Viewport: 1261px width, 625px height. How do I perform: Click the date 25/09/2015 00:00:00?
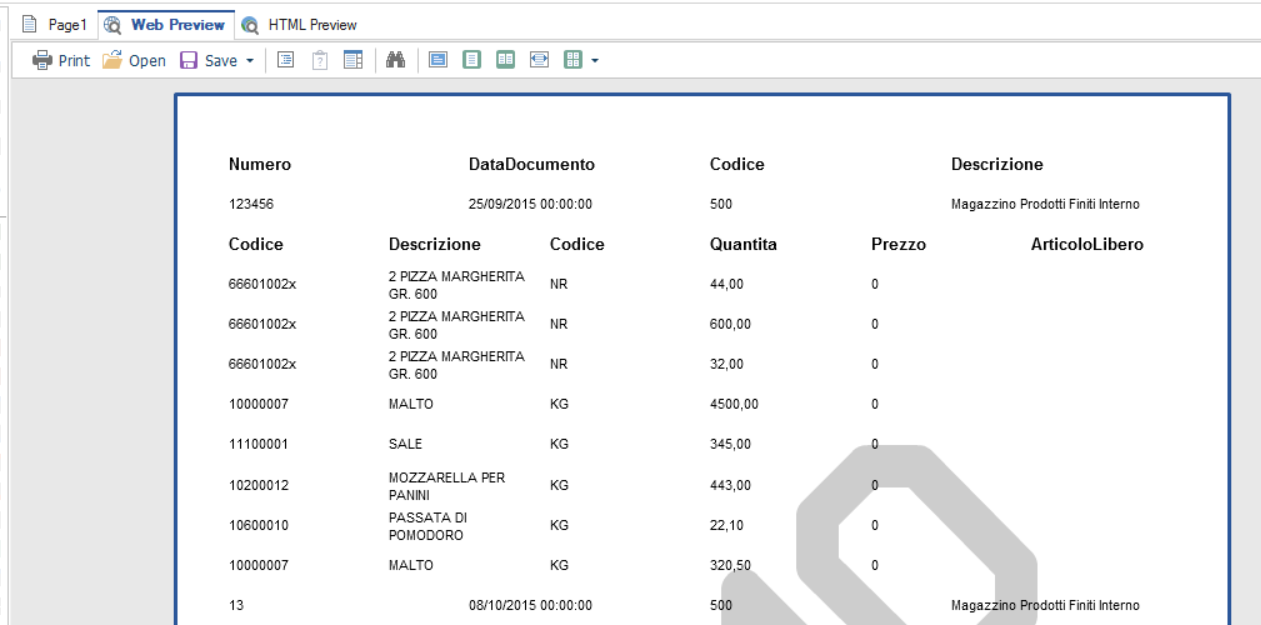531,204
